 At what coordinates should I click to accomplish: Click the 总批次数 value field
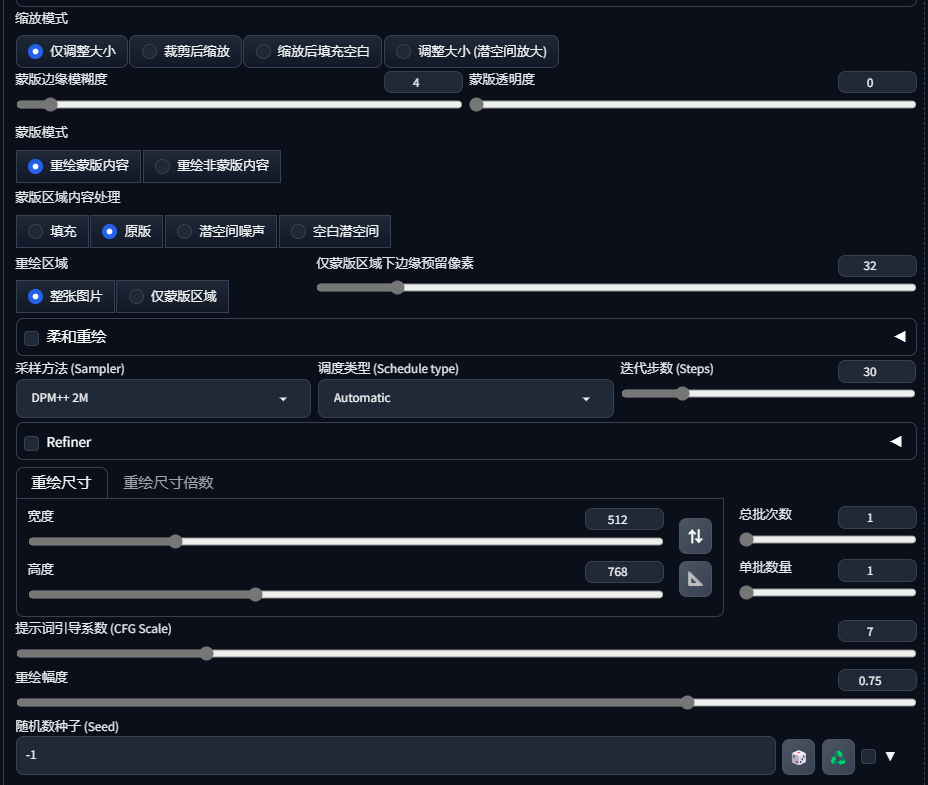tap(877, 517)
